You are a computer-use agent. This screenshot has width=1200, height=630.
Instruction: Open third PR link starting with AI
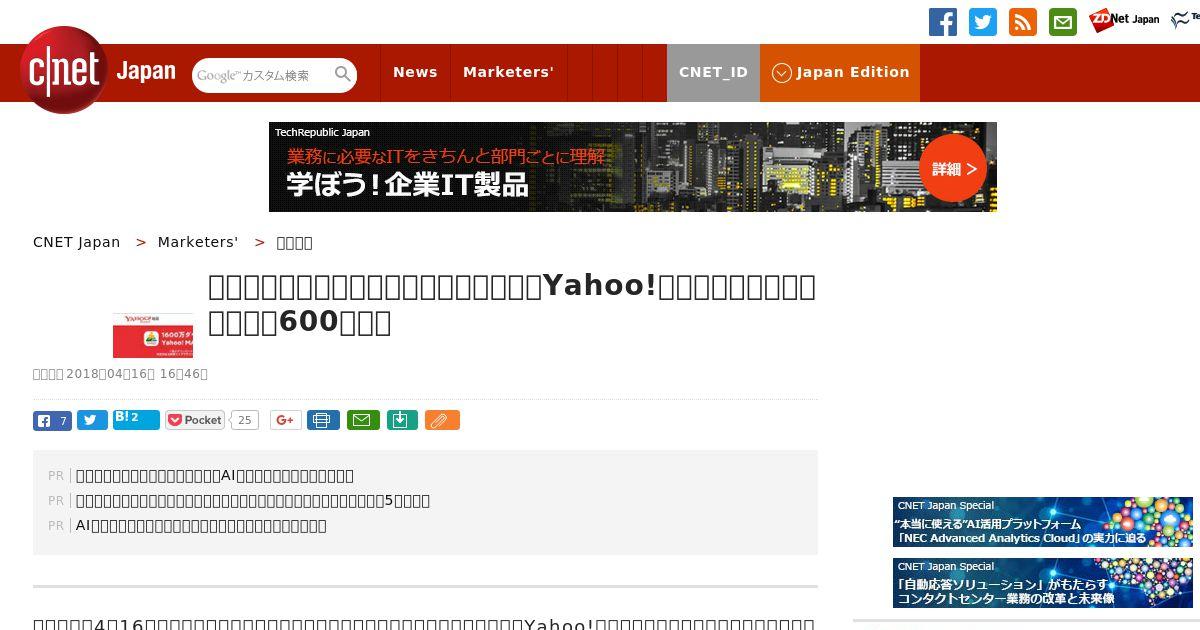pos(201,526)
